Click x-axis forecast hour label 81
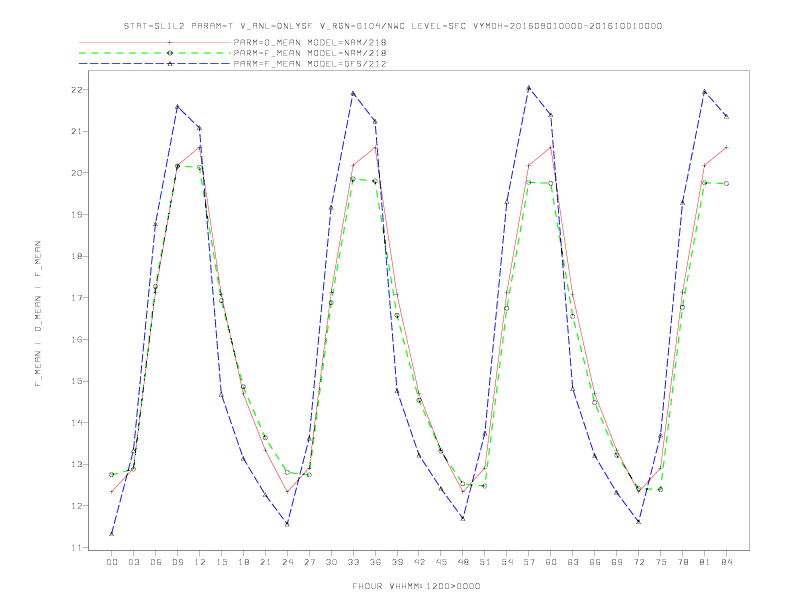The image size is (792, 612). pyautogui.click(x=705, y=562)
